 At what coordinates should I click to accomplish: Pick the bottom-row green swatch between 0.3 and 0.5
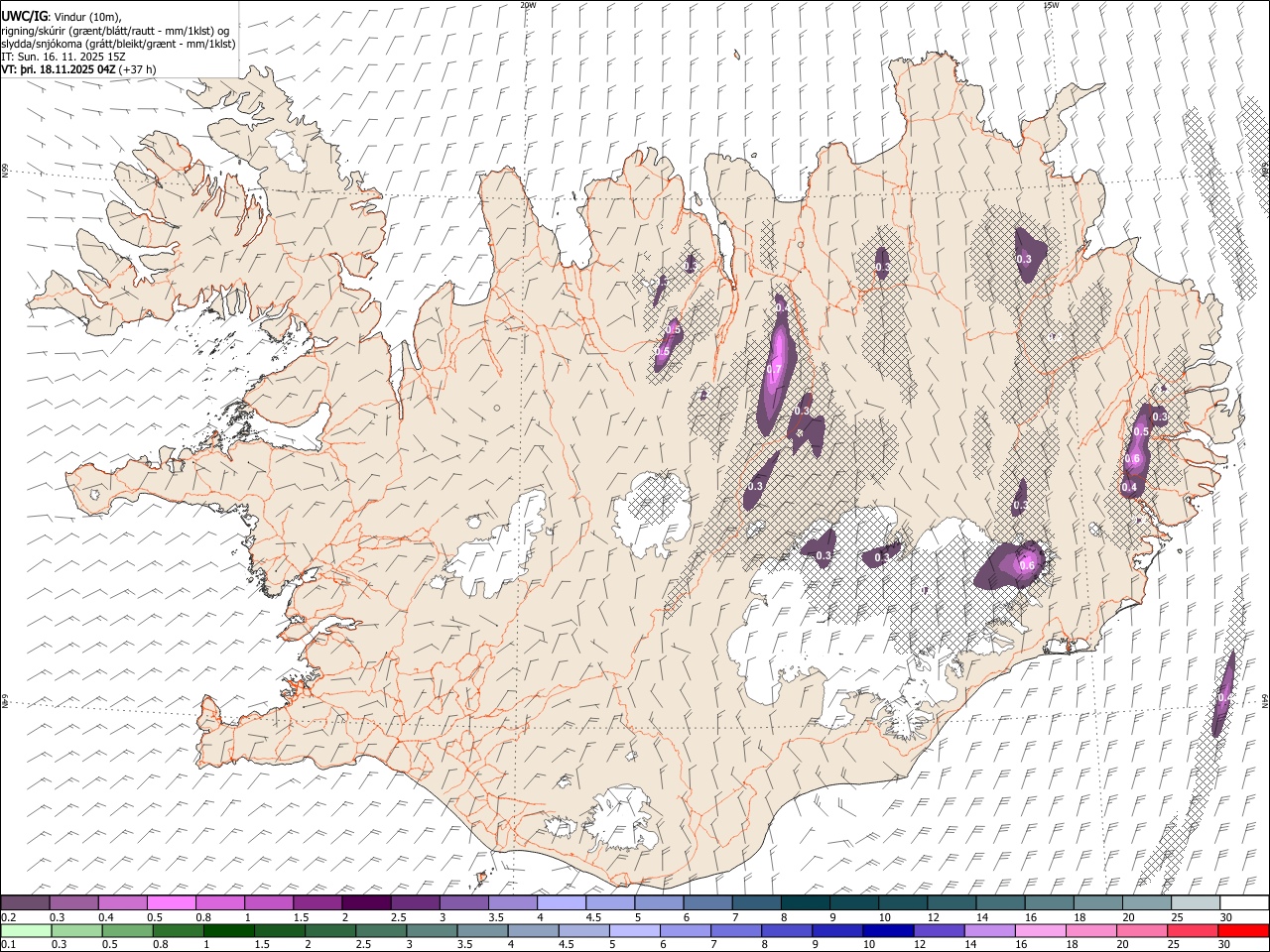[x=76, y=930]
